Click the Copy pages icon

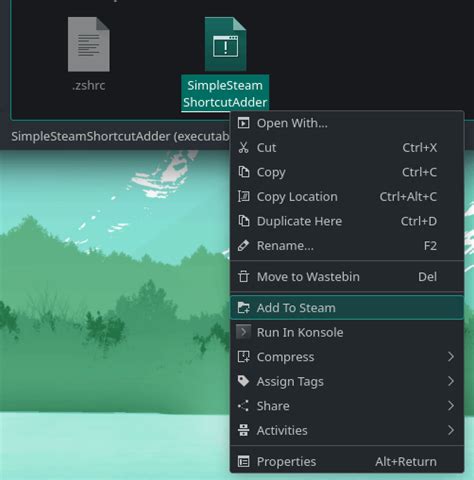(243, 172)
